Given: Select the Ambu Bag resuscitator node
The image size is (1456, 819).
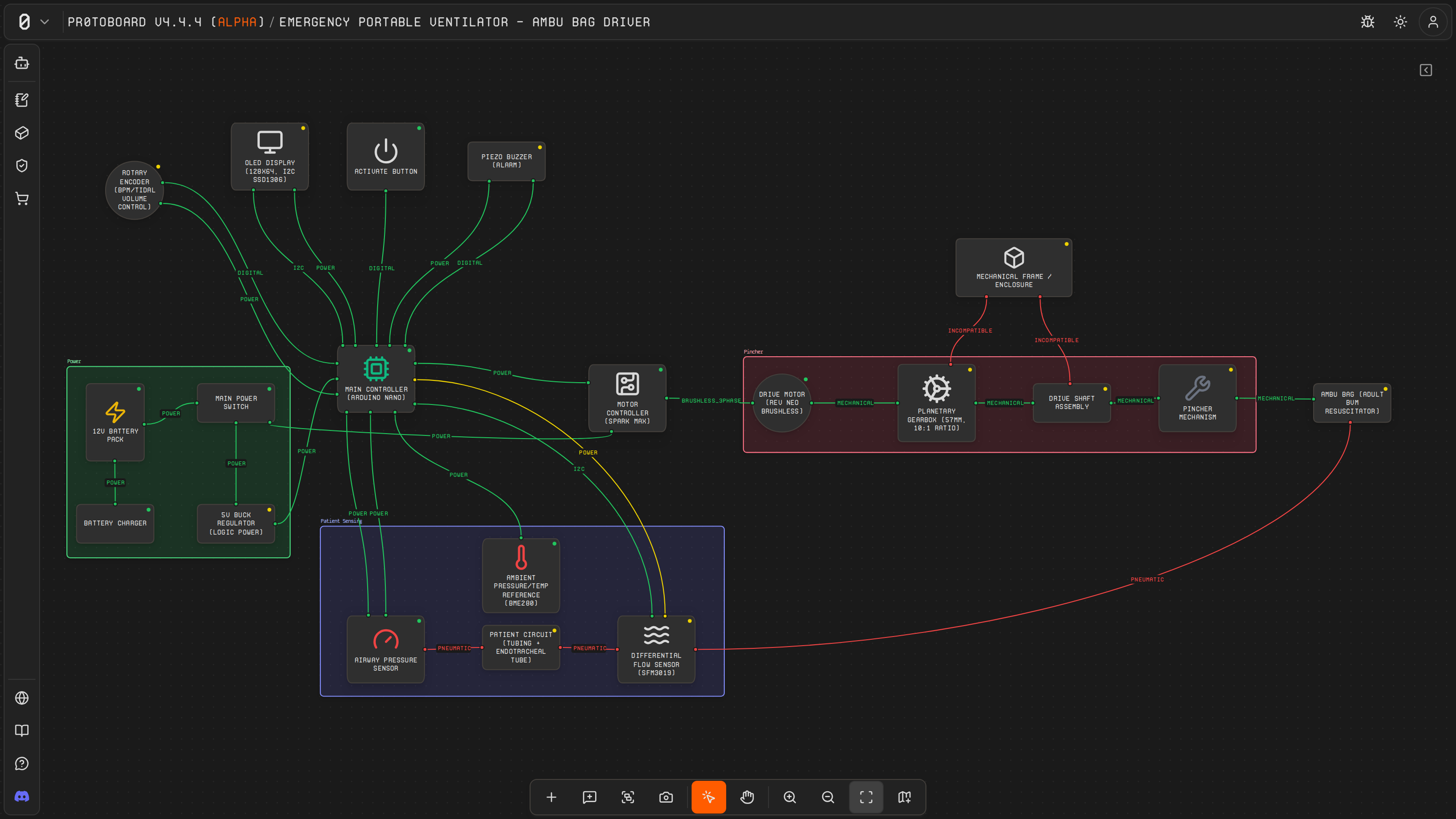Looking at the screenshot, I should [x=1352, y=402].
